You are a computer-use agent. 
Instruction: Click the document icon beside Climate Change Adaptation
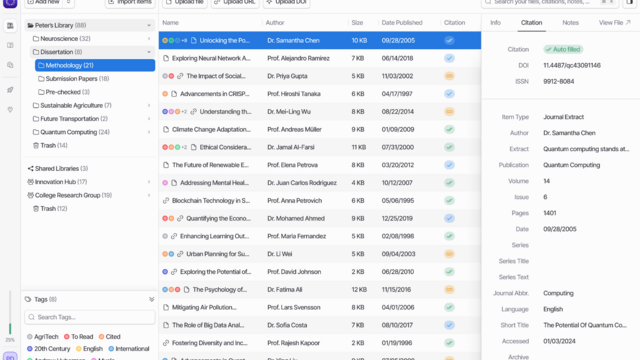pos(166,129)
